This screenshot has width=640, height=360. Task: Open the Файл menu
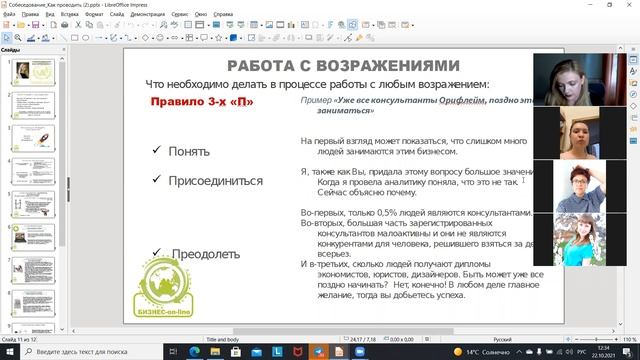point(9,14)
